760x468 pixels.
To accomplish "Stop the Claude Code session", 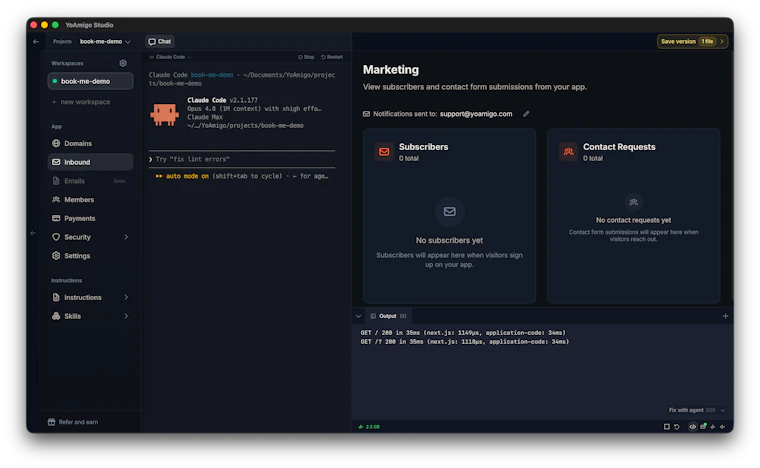I will click(x=306, y=57).
